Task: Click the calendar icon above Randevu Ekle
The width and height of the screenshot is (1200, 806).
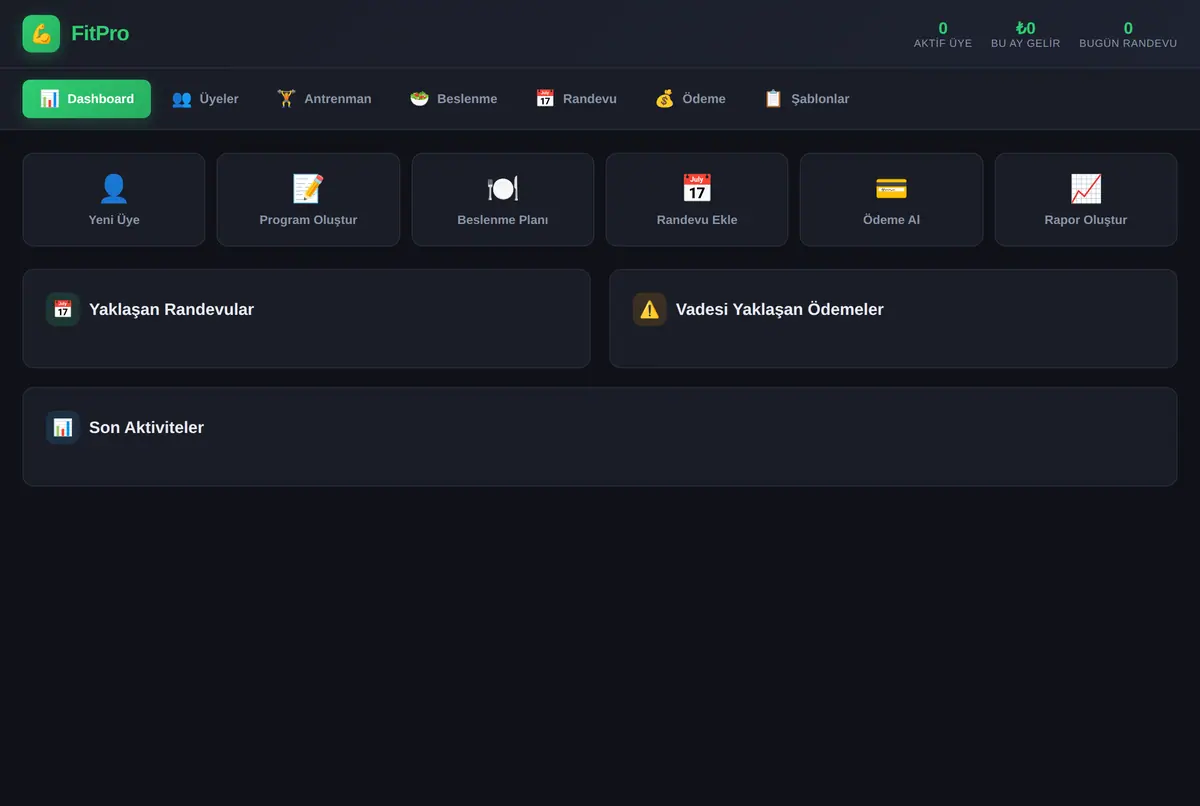Action: point(697,188)
